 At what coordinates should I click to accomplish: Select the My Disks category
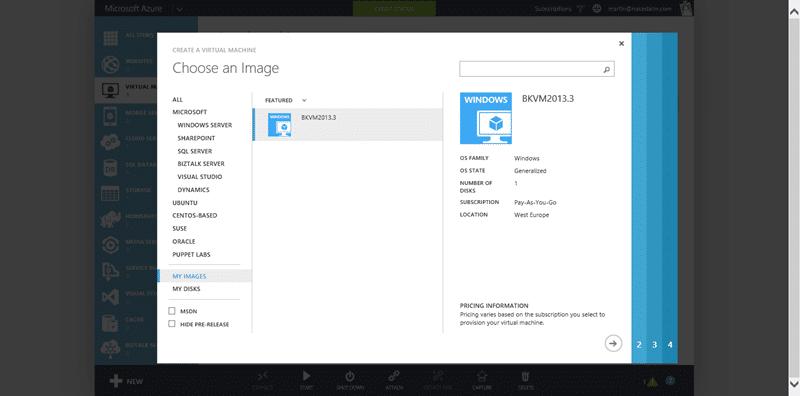coord(187,289)
